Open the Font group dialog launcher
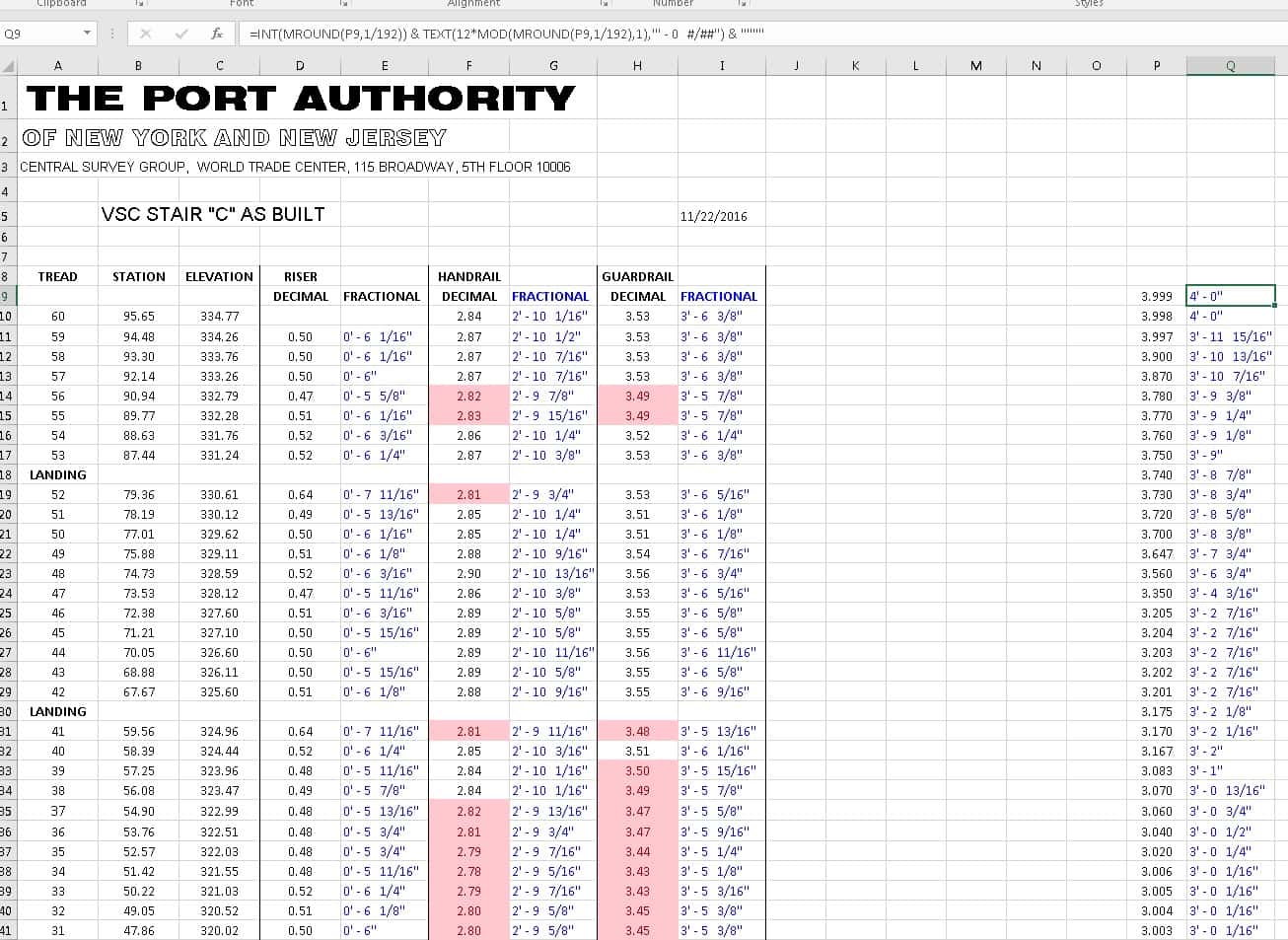This screenshot has width=1288, height=940. 343,4
